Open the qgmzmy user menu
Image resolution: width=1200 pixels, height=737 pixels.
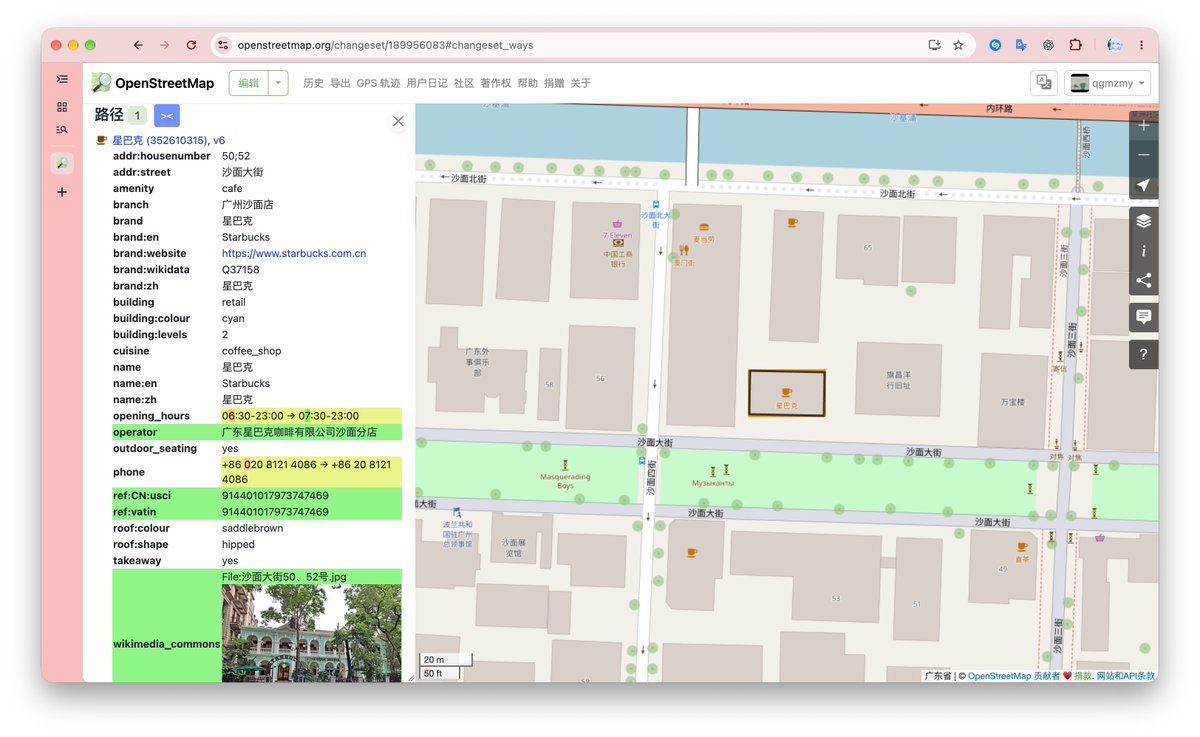(x=1107, y=83)
